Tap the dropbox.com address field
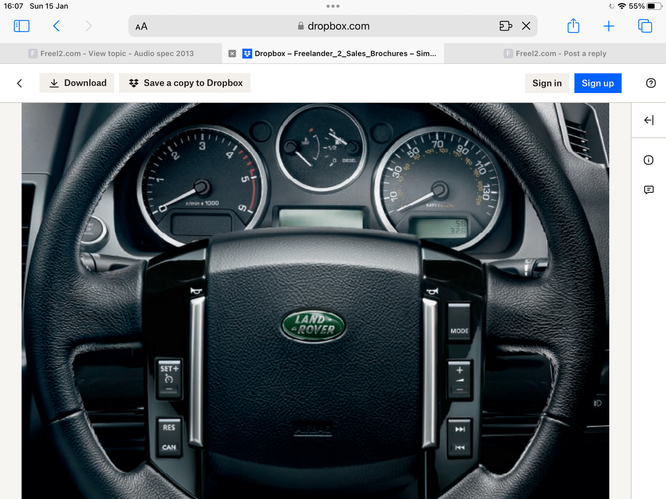This screenshot has height=499, width=666. click(x=333, y=26)
